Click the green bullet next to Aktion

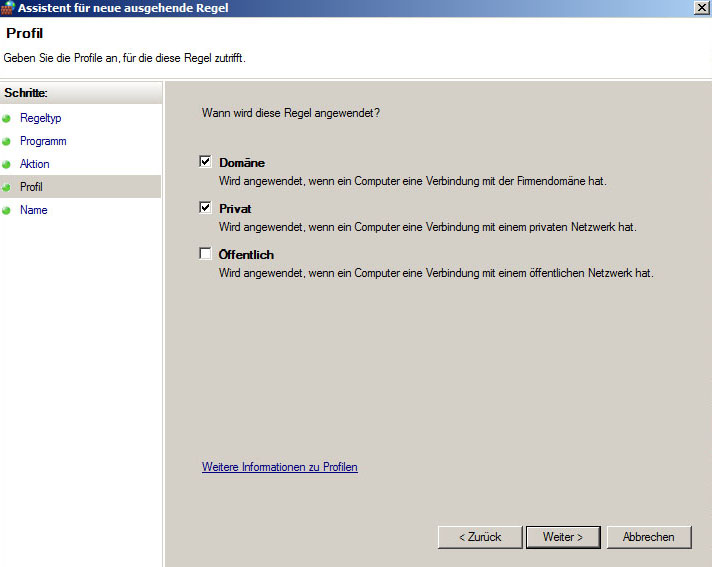tap(7, 164)
